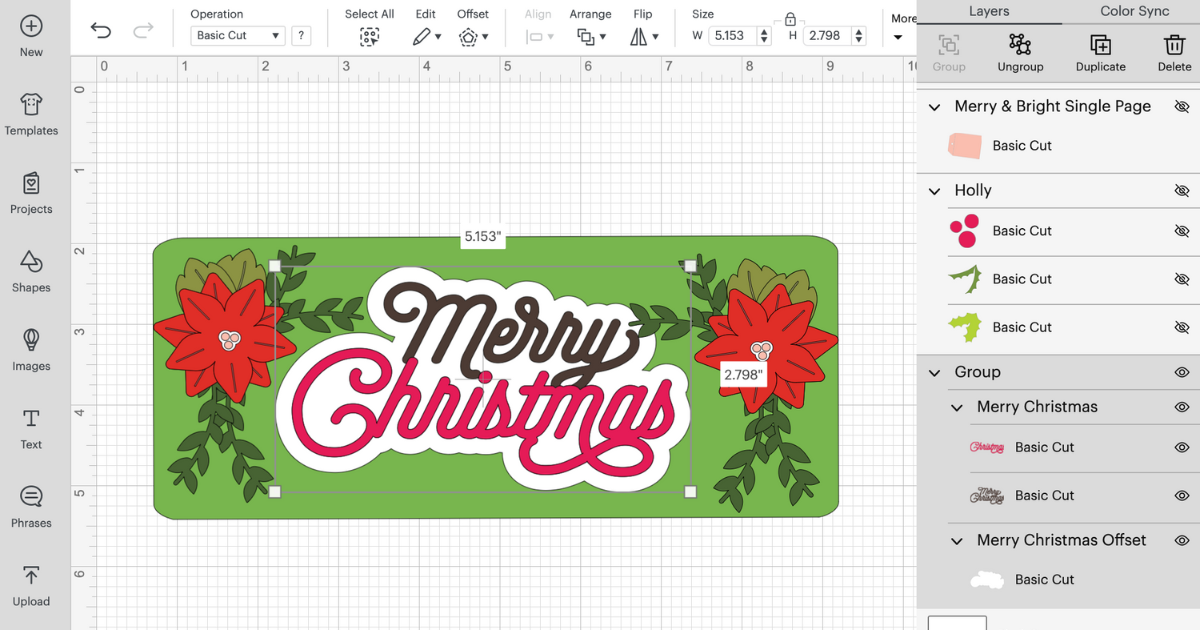
Task: Click the New project icon
Action: (31, 26)
